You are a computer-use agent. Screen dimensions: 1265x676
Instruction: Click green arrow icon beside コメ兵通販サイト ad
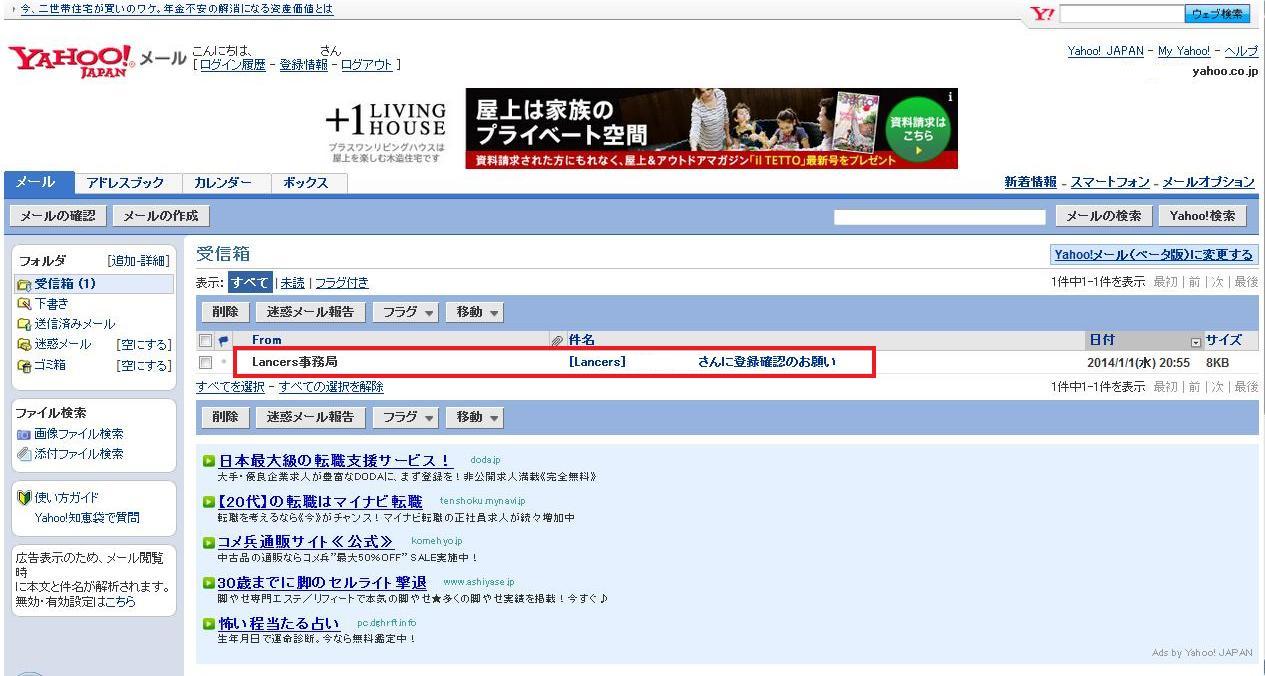click(209, 542)
